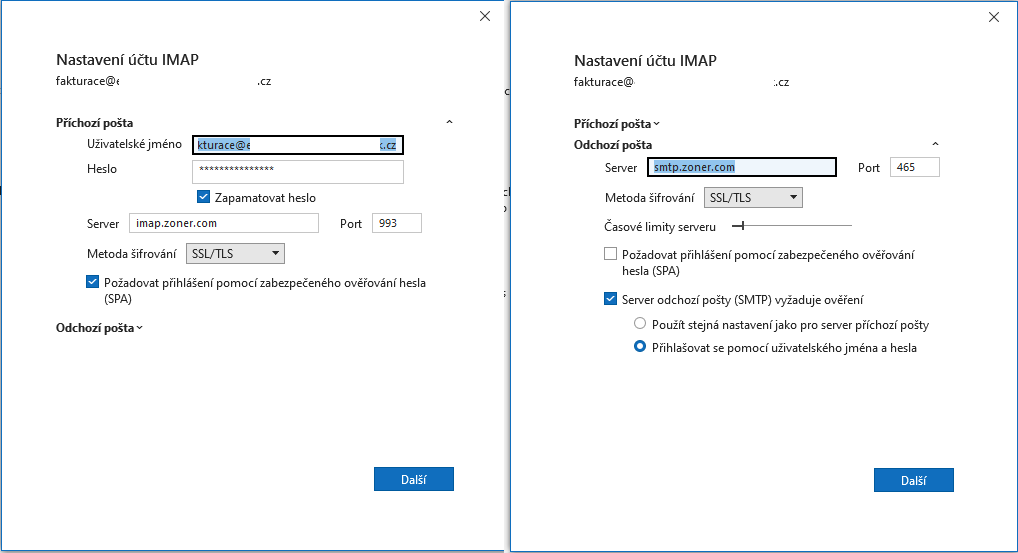Click the port field containing 465

click(x=914, y=167)
